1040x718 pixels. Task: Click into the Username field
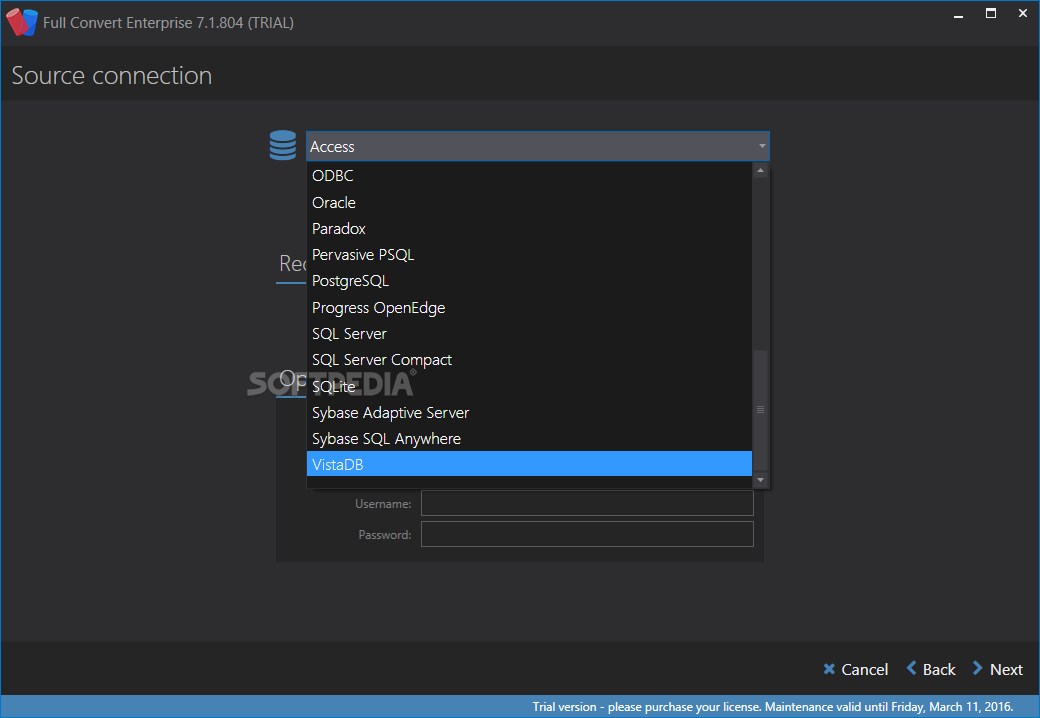tap(587, 503)
